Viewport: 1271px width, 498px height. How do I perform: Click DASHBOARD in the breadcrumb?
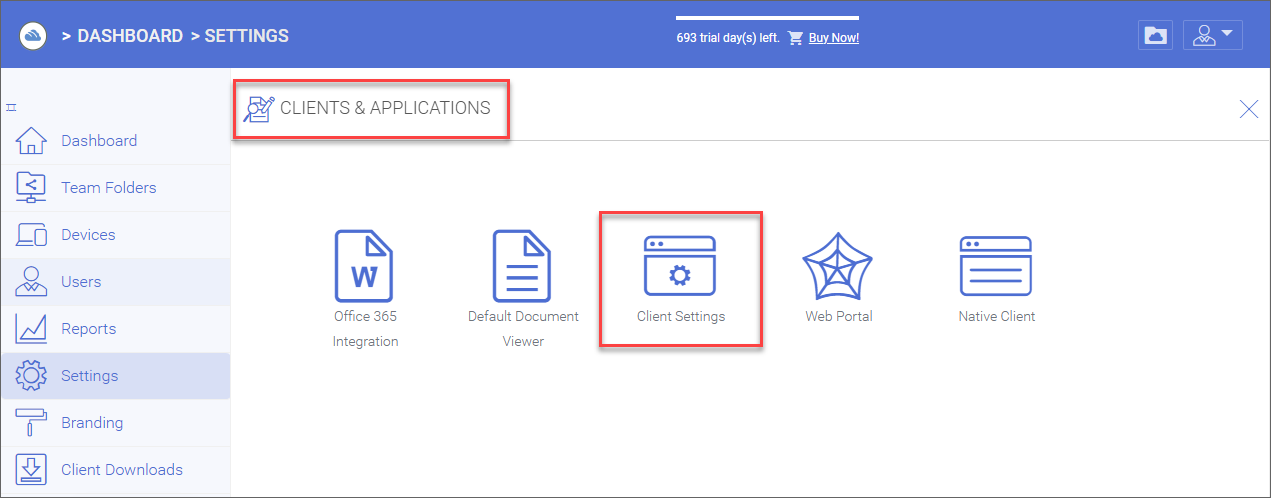(130, 36)
